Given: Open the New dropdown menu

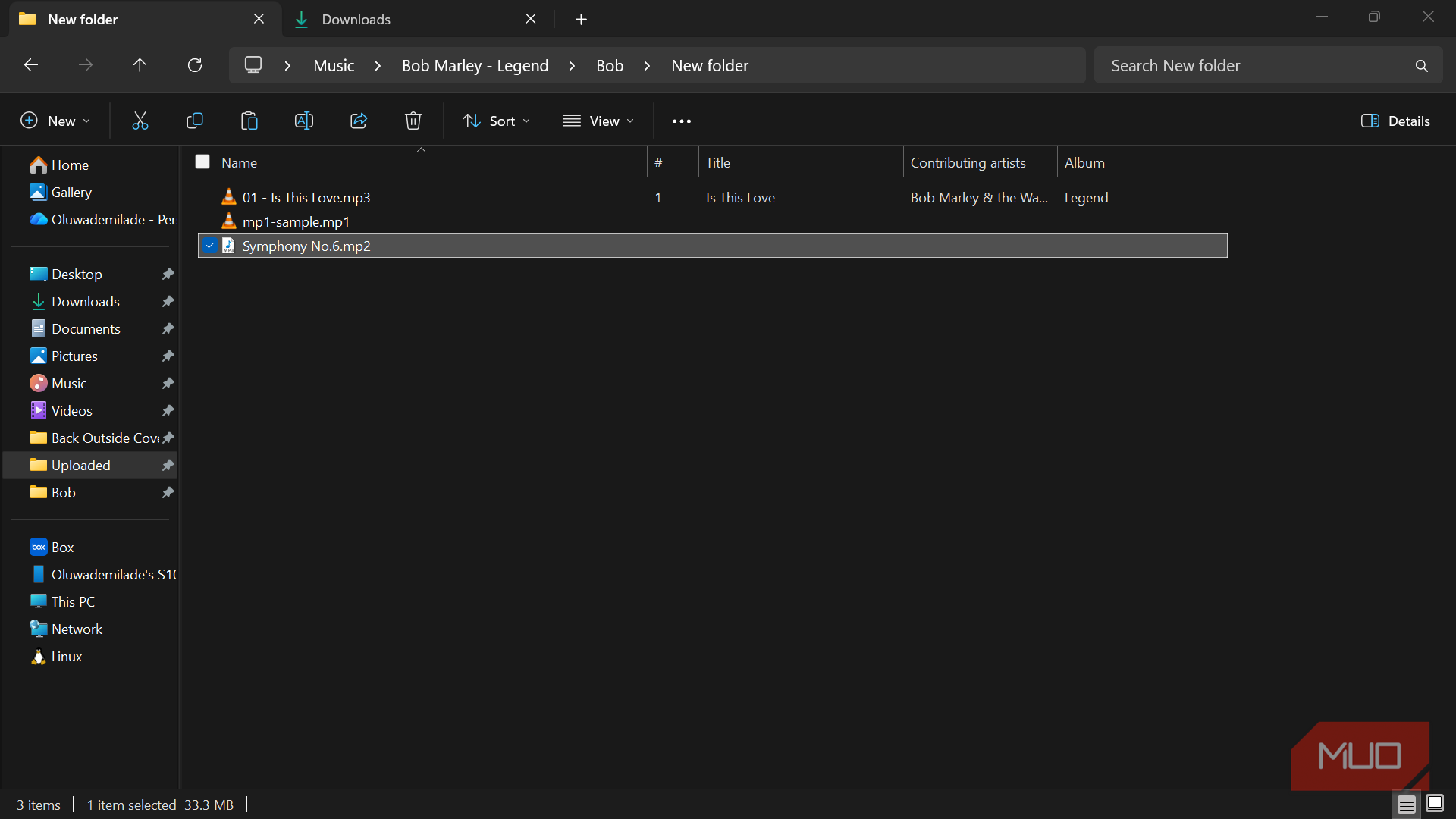Looking at the screenshot, I should click(55, 121).
